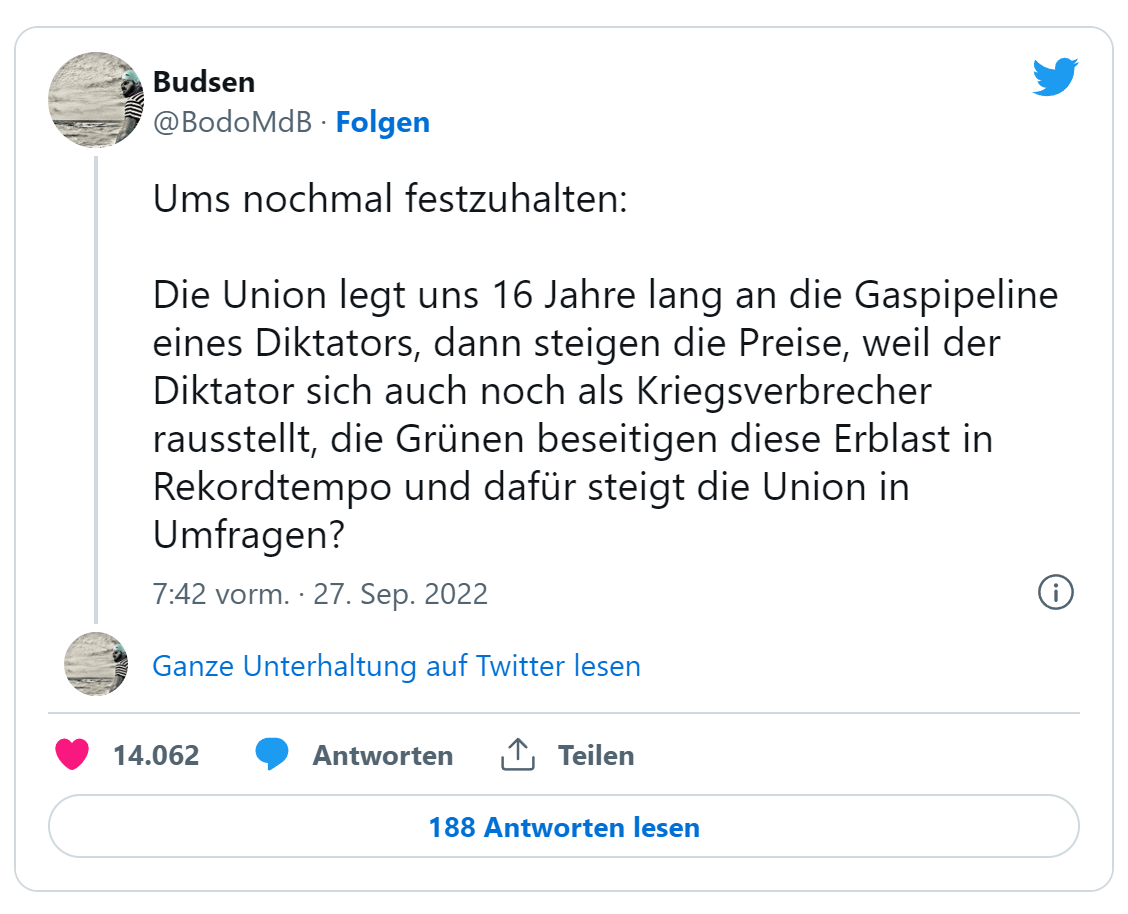Viewport: 1128px width, 914px height.
Task: Like the tweet with the heart icon
Action: pos(72,755)
